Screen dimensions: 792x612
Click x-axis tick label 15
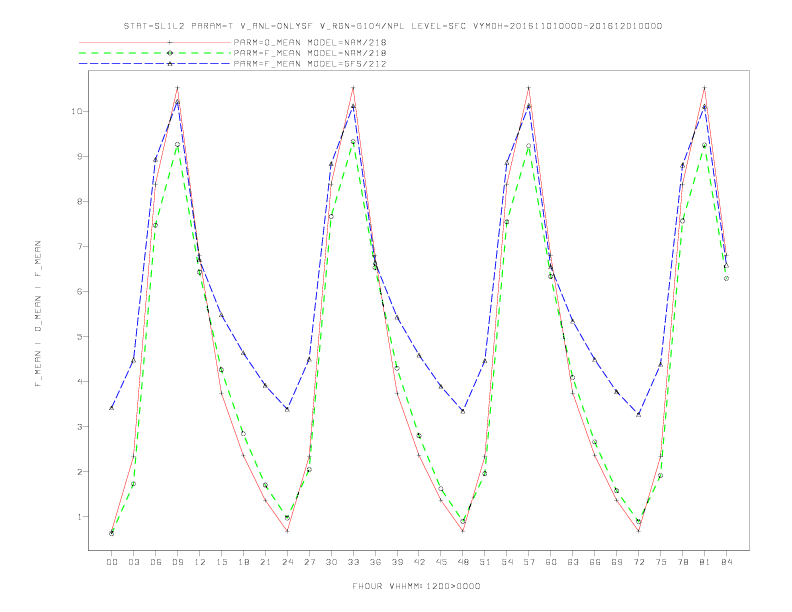coord(221,562)
